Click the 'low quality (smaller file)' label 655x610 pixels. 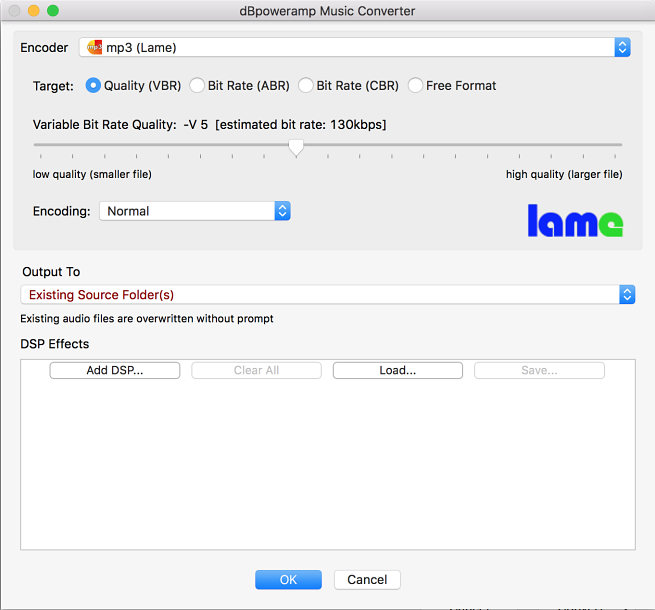[92, 174]
